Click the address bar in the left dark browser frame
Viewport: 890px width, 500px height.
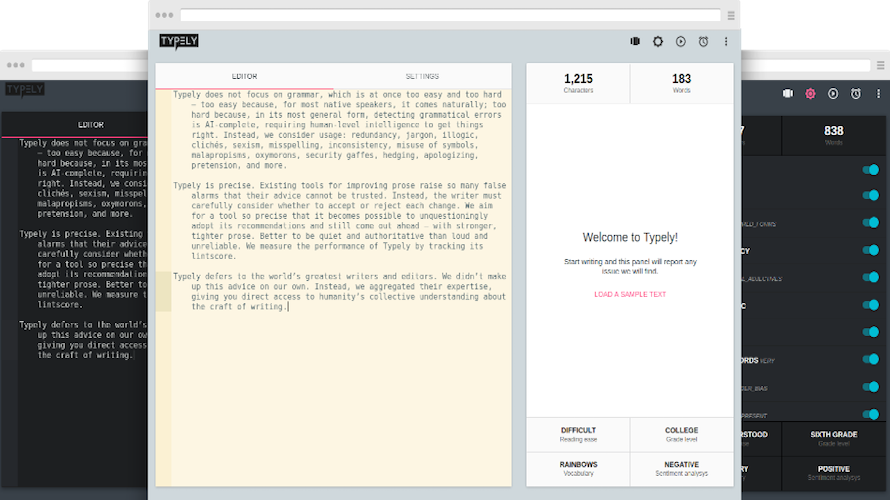90,65
